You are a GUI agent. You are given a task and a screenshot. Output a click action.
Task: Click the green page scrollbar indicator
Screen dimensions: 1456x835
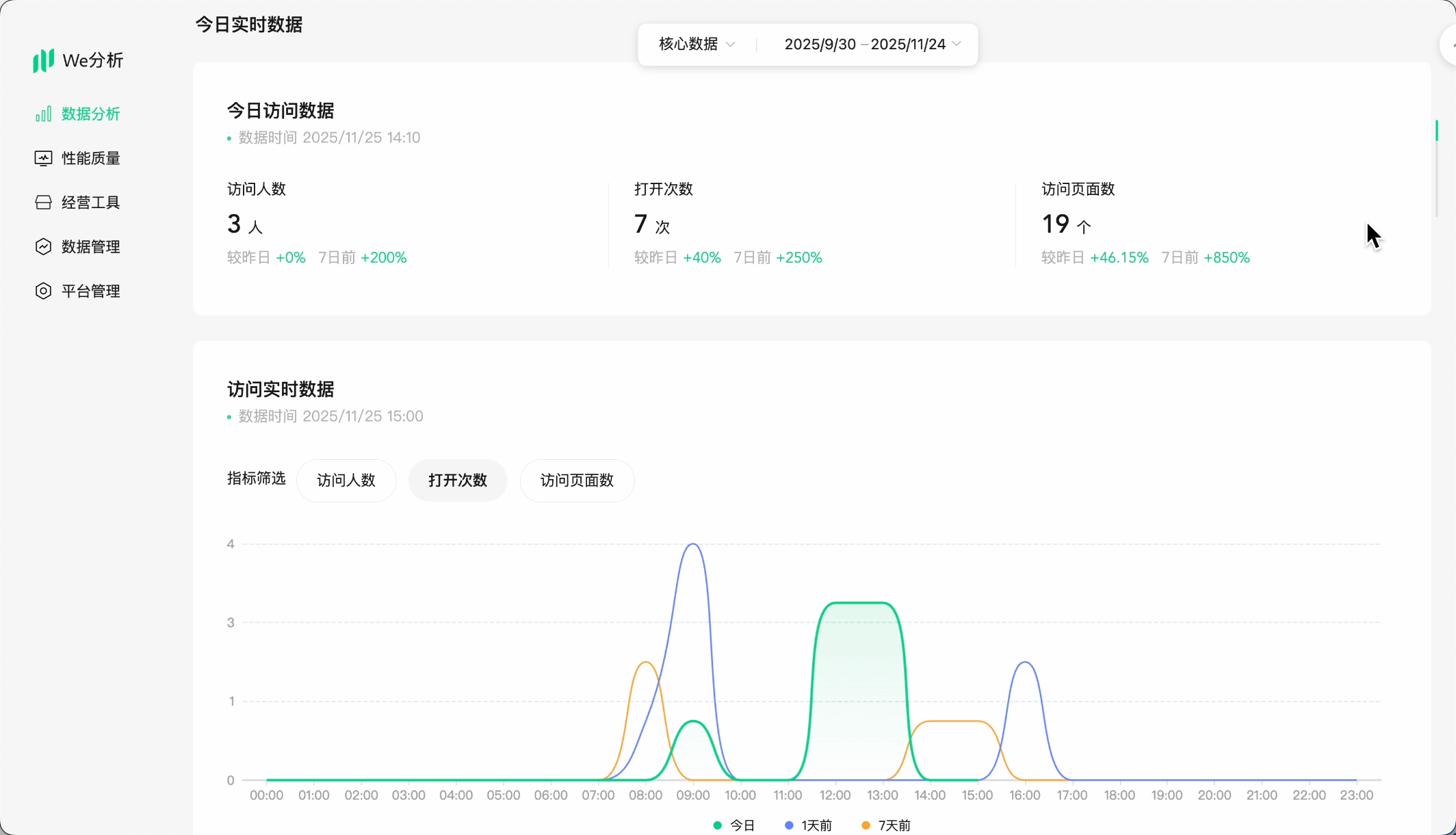pyautogui.click(x=1436, y=130)
